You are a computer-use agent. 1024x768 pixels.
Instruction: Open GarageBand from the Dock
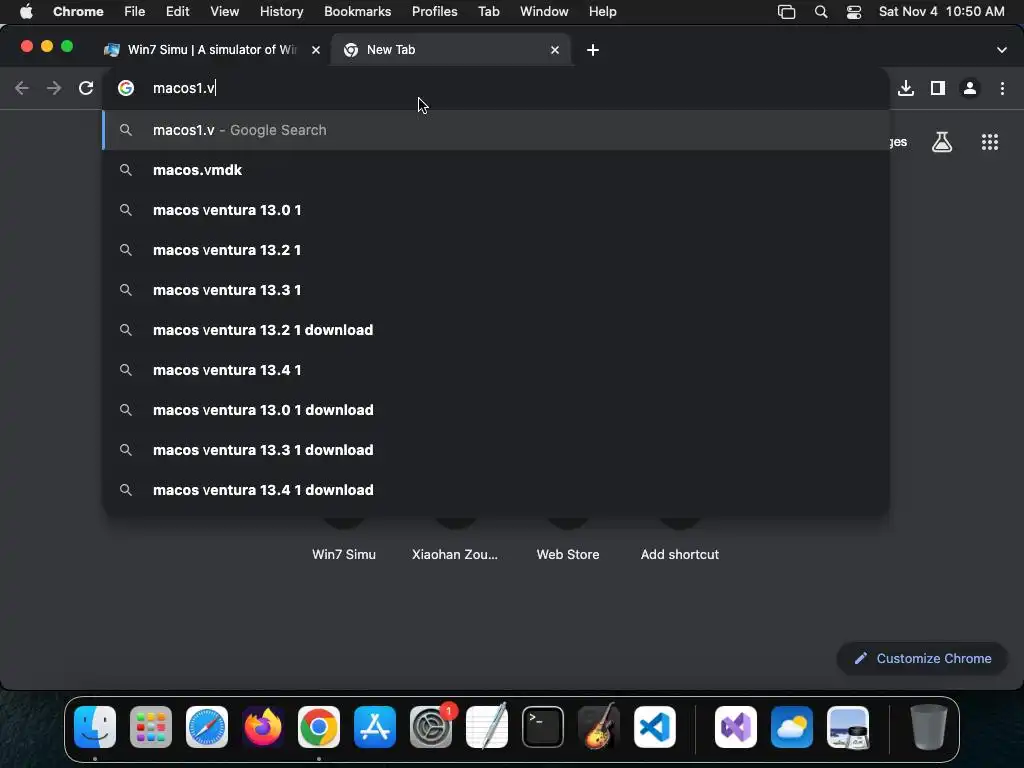click(x=599, y=727)
